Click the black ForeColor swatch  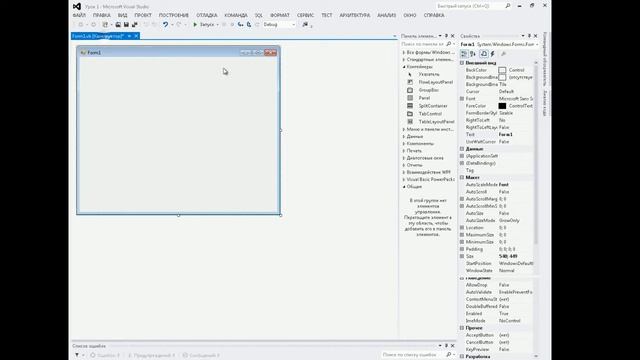coord(502,106)
